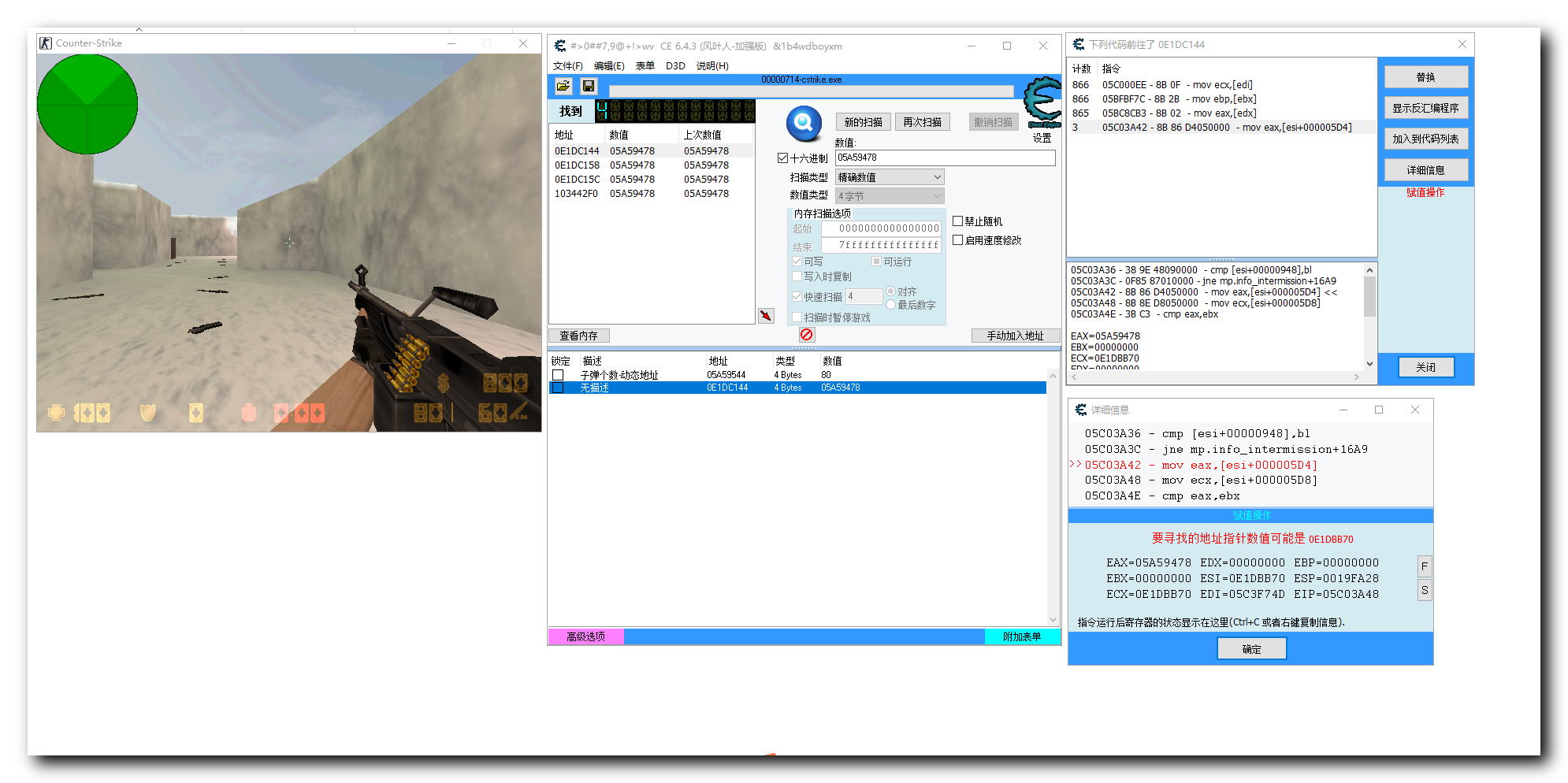Image resolution: width=1568 pixels, height=783 pixels.
Task: Enable the 扫描时暂停游戏 checkbox
Action: tap(797, 317)
